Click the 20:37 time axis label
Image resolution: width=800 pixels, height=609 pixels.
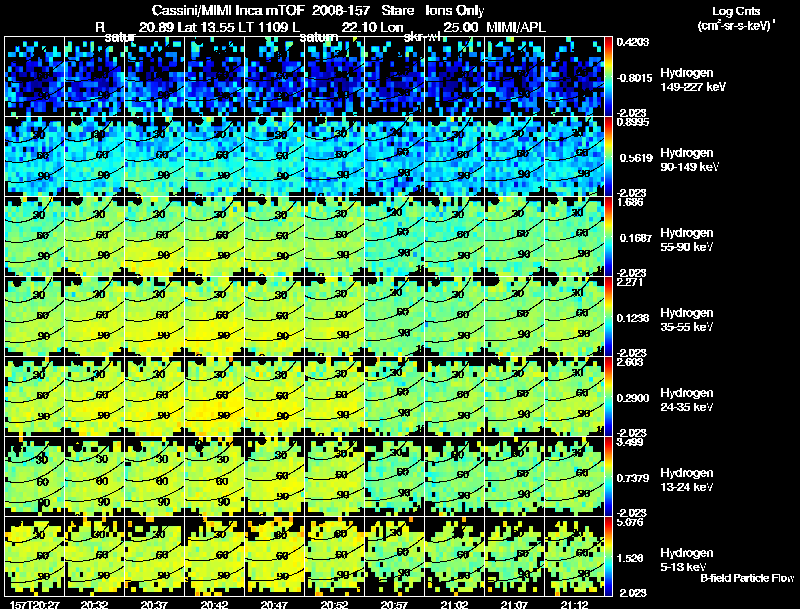[x=154, y=604]
